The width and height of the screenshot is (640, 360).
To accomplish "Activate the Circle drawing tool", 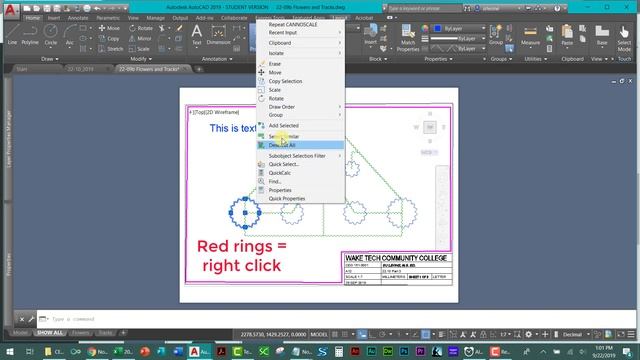I will (51, 34).
